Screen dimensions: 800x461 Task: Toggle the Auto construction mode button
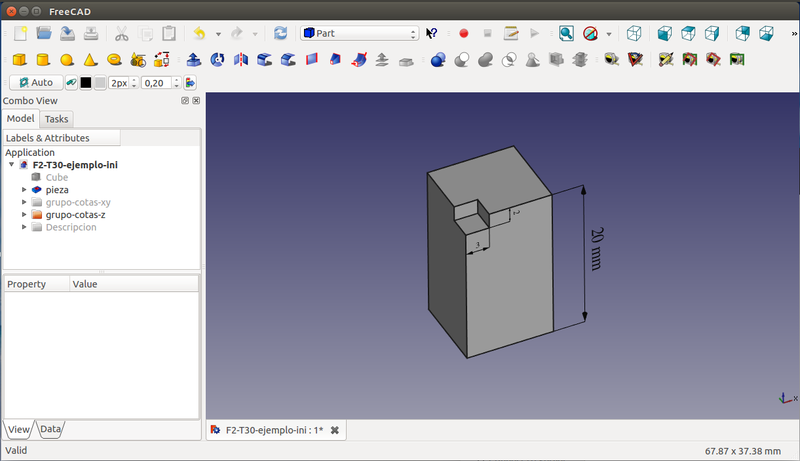36,82
